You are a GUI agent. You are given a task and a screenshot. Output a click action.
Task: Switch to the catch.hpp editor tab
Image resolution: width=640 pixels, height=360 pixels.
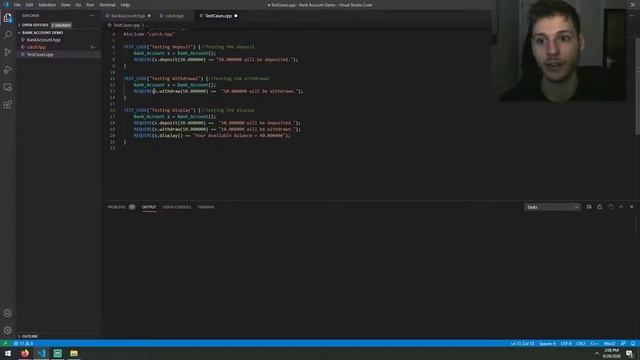[174, 16]
